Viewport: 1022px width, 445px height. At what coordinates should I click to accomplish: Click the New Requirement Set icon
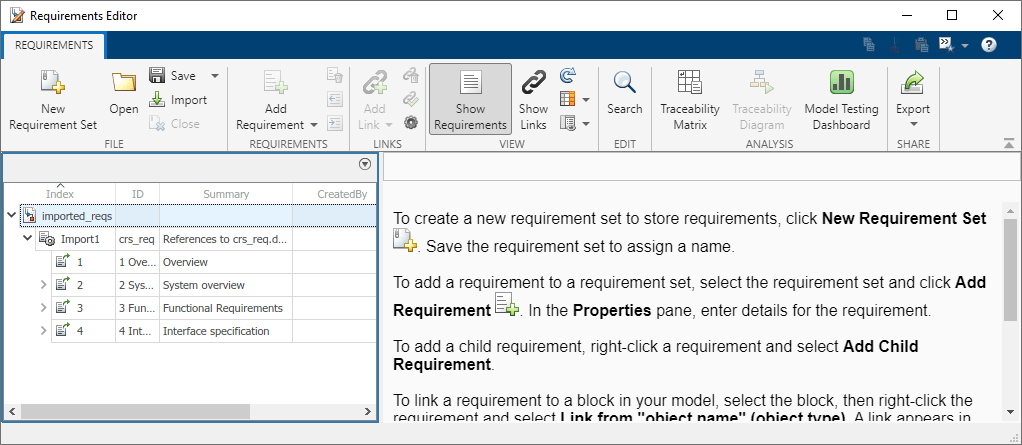click(52, 84)
